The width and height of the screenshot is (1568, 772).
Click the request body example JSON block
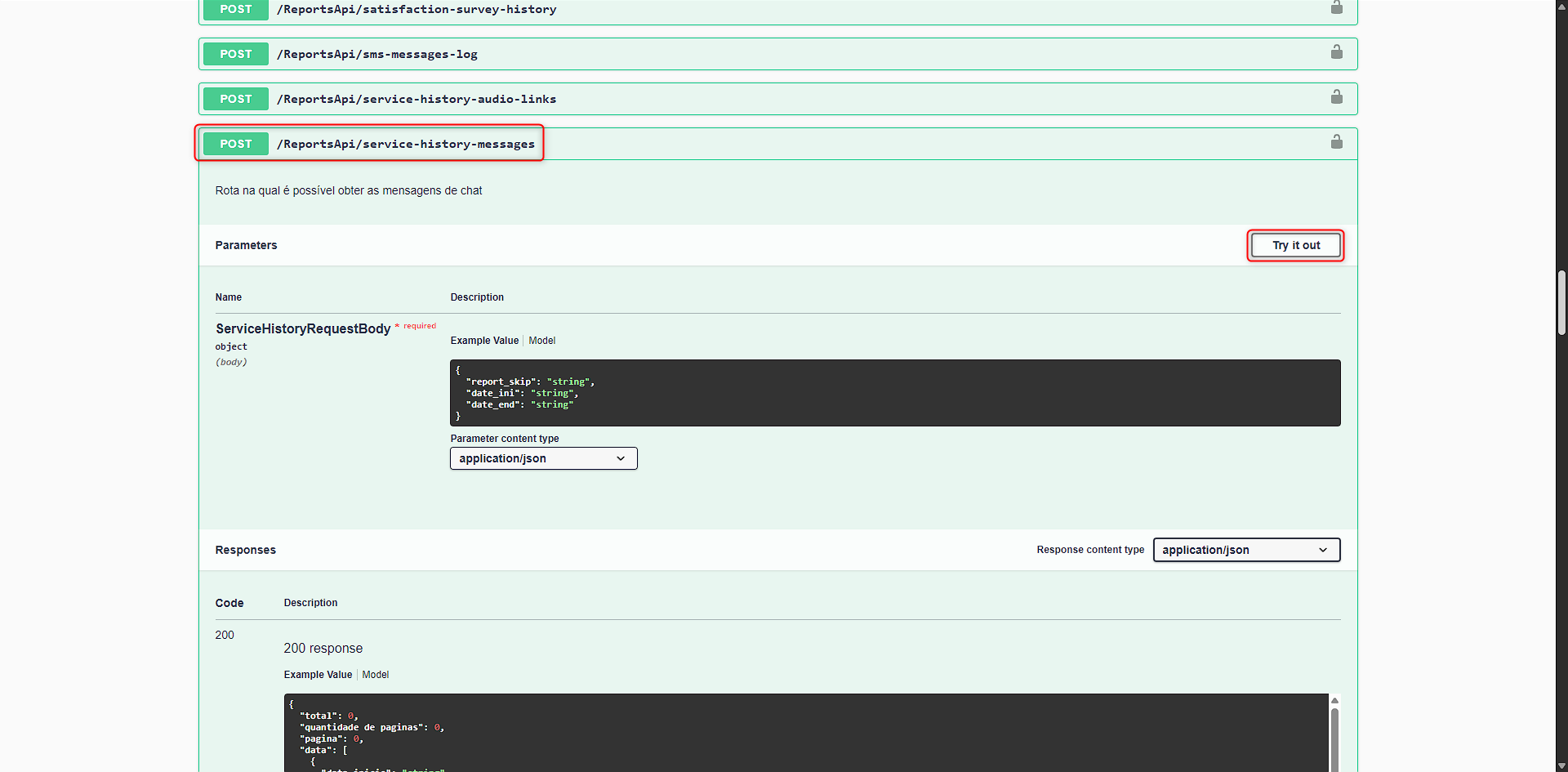pos(894,393)
